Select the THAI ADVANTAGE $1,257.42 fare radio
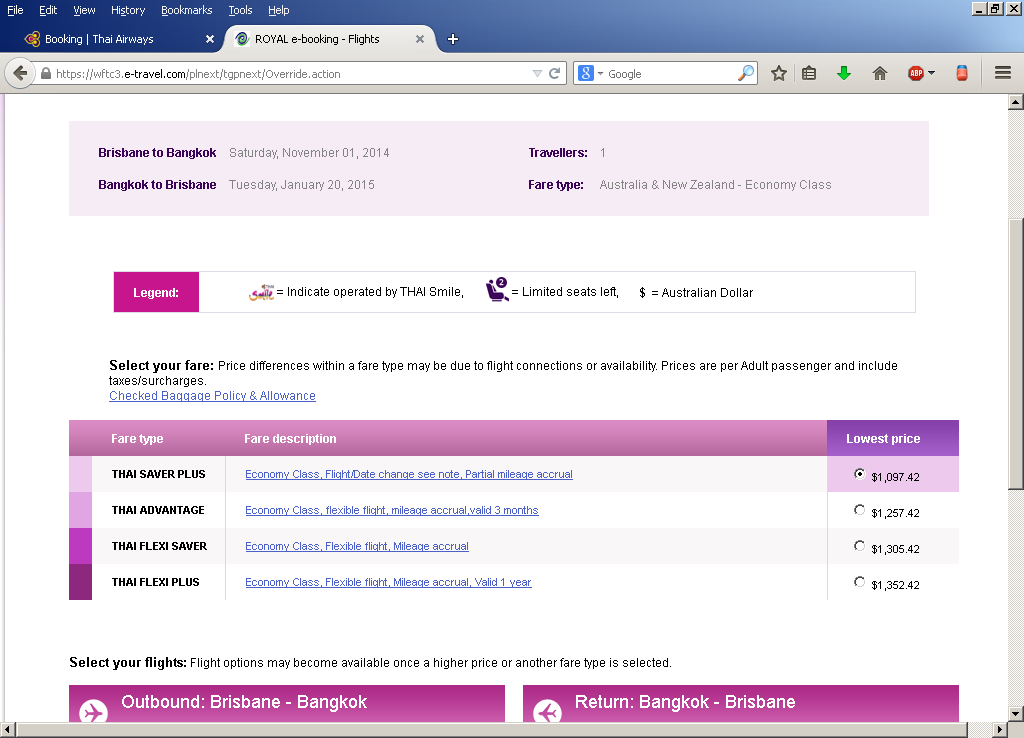This screenshot has height=738, width=1024. [x=860, y=510]
